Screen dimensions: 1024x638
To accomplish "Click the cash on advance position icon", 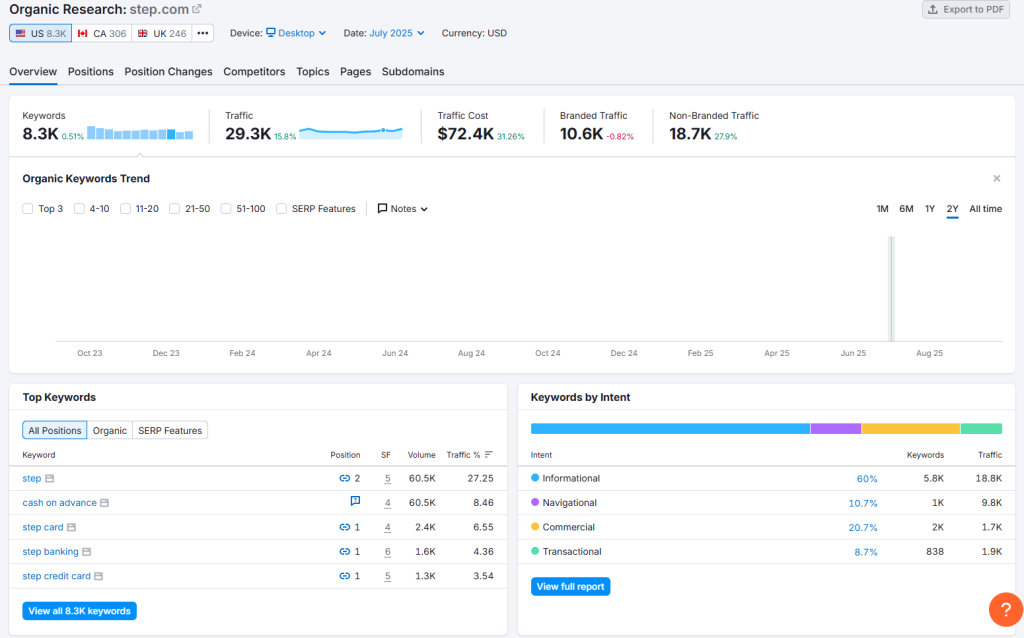I will pyautogui.click(x=355, y=502).
